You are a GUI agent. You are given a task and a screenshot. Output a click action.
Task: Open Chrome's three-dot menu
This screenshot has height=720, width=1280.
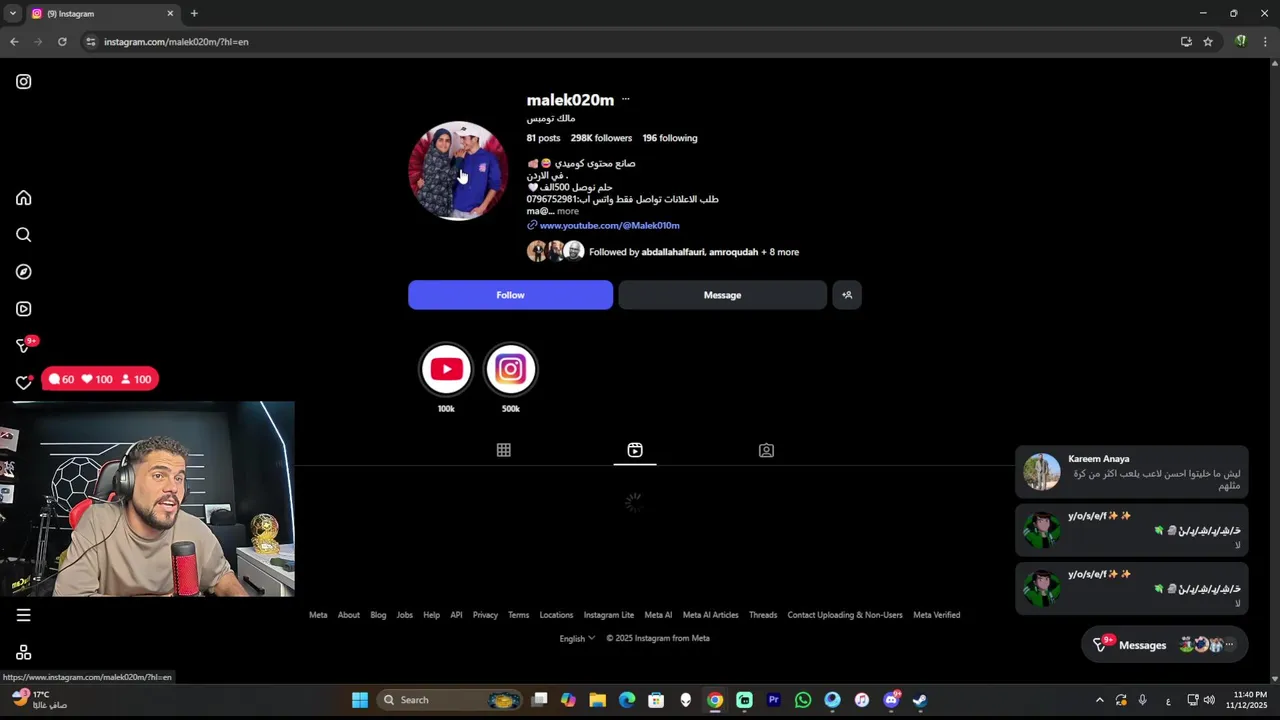[1266, 41]
